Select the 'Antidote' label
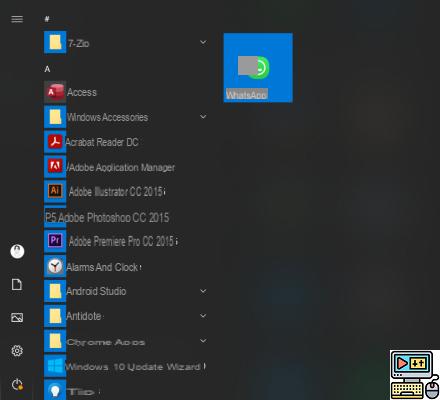This screenshot has width=440, height=400. [84, 316]
